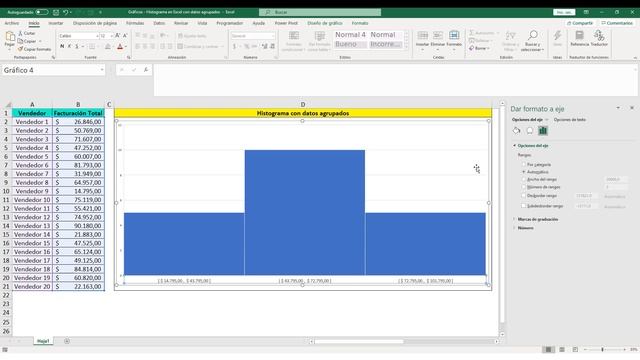The image size is (640, 360).
Task: Select Por categoría radio option
Action: [524, 164]
